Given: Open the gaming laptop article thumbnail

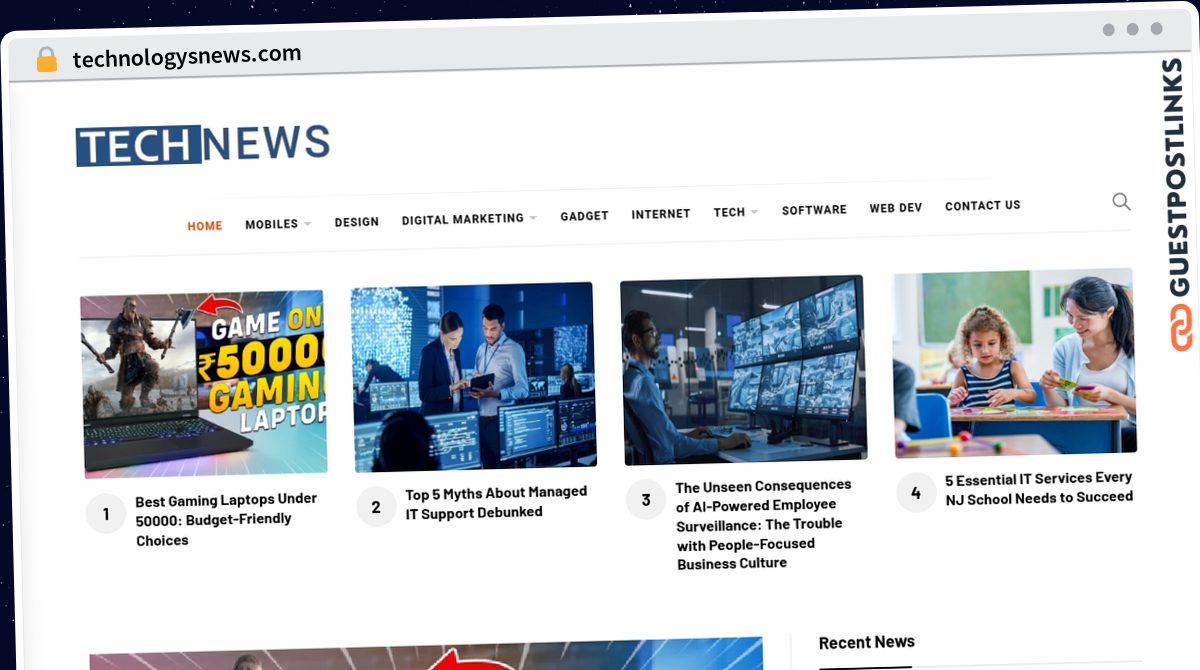Looking at the screenshot, I should click(x=204, y=383).
